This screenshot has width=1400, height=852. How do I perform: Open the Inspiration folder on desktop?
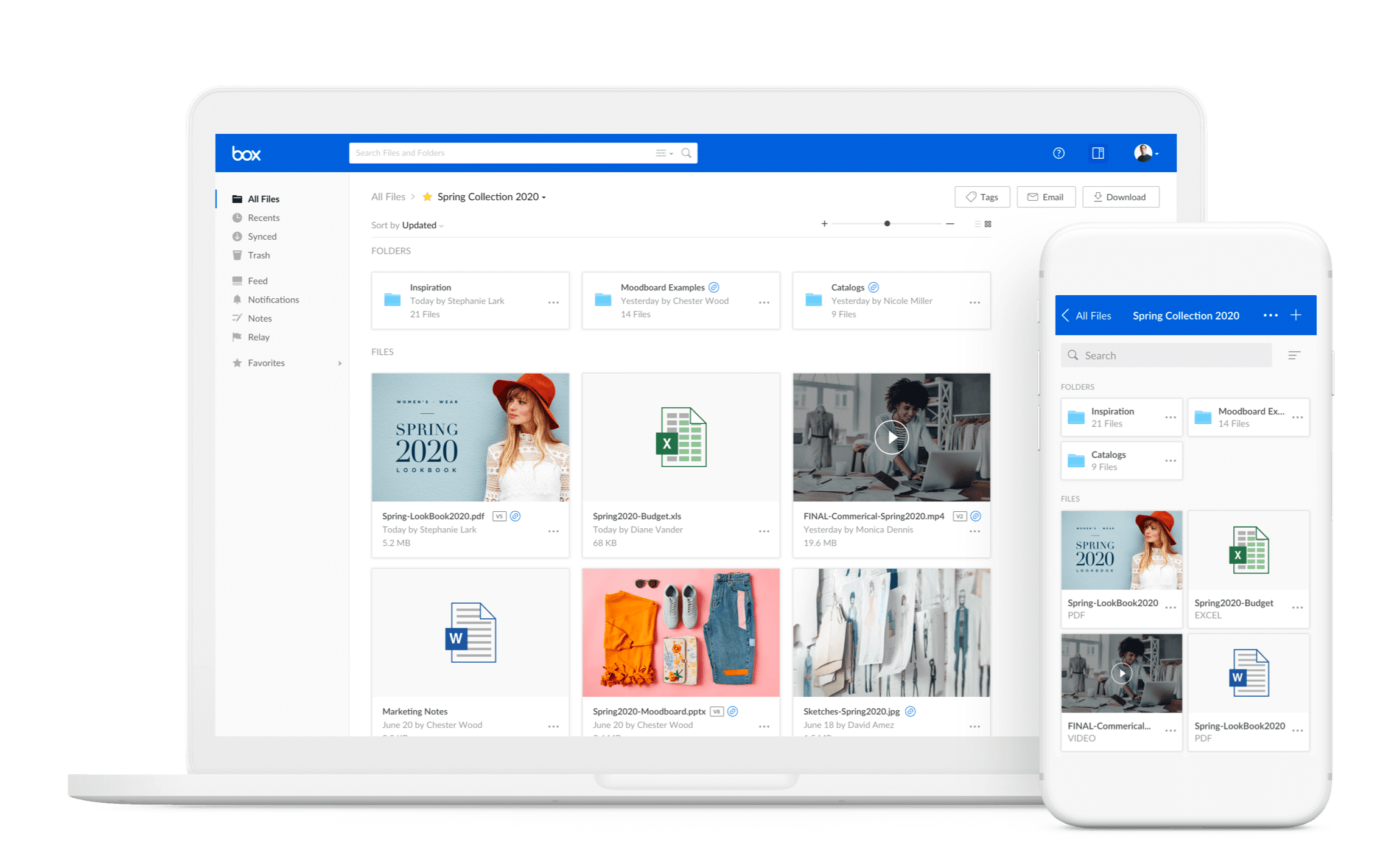[471, 301]
